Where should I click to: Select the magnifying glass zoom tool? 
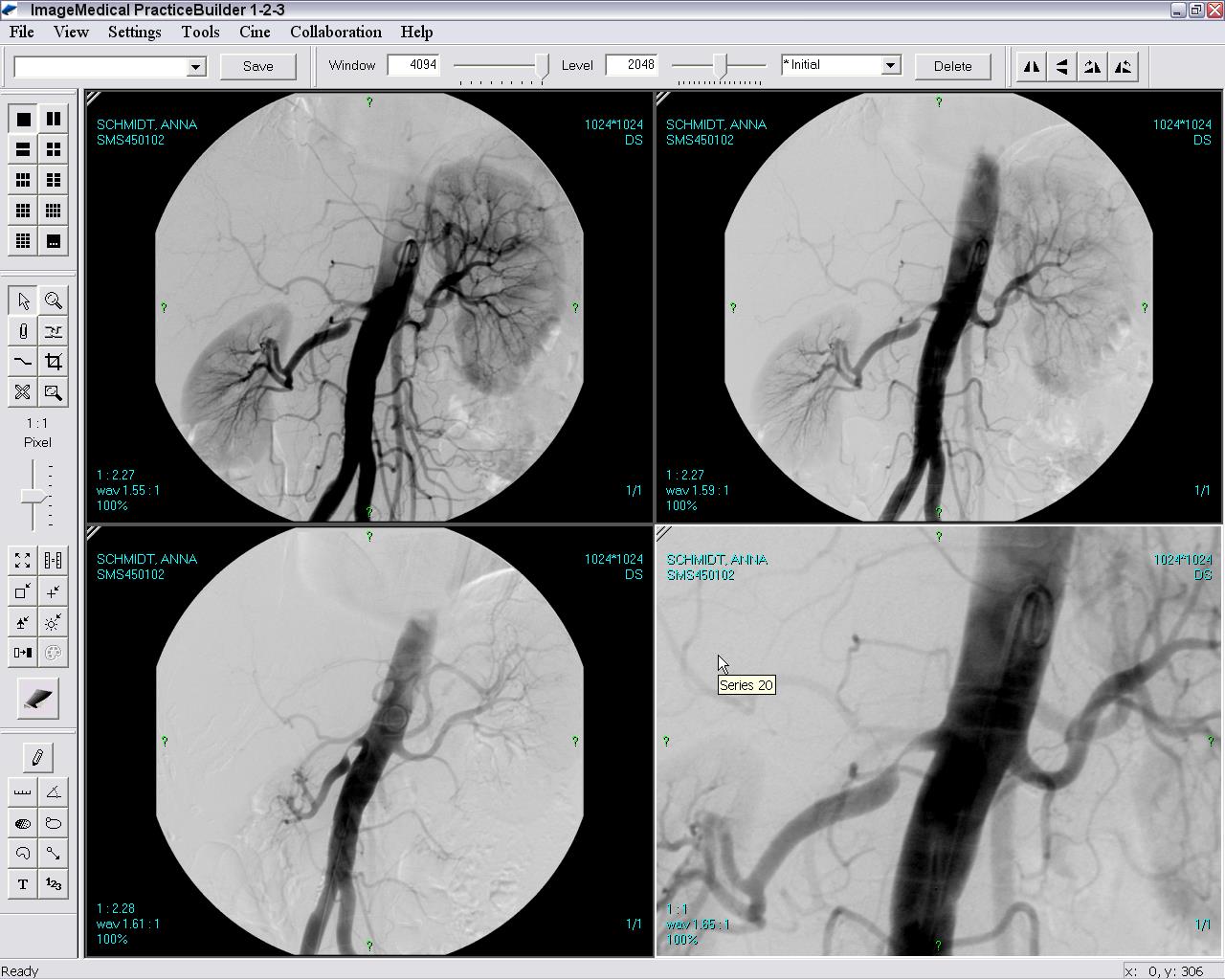coord(54,301)
